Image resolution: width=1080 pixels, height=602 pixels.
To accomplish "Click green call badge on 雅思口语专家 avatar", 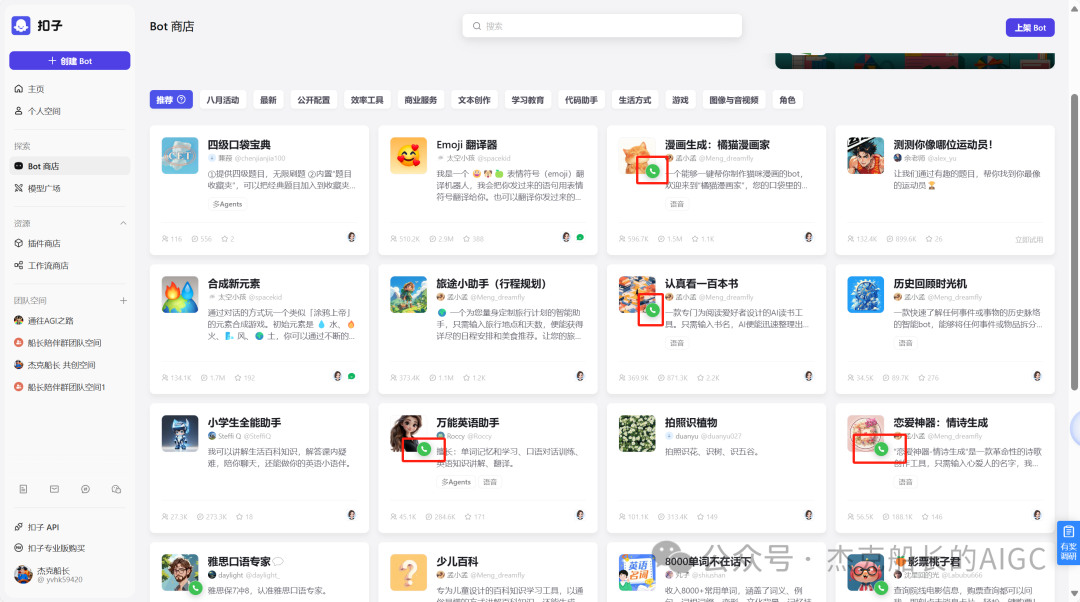I will pos(196,588).
